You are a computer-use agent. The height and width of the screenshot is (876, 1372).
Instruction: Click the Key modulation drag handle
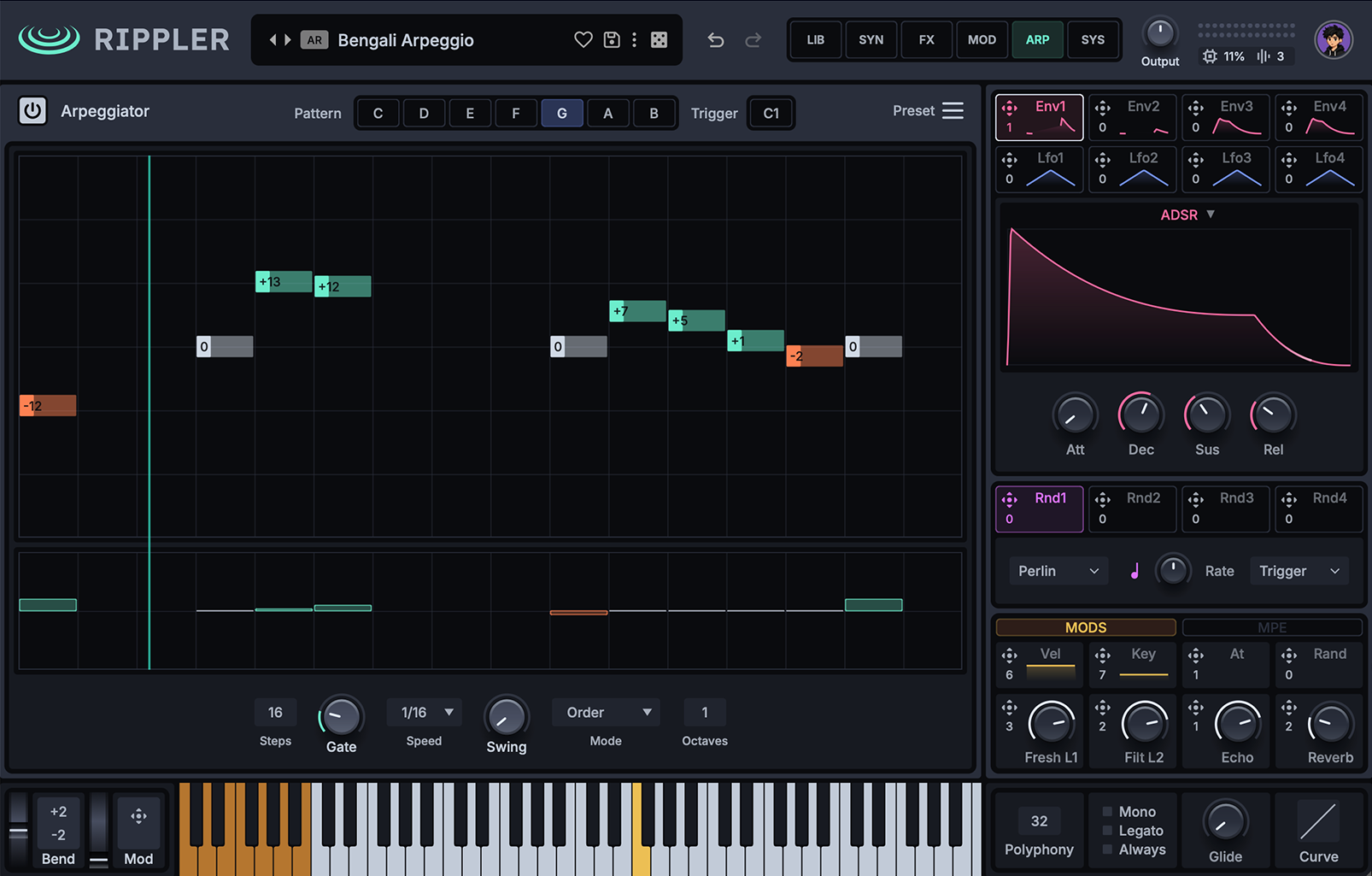(x=1103, y=655)
